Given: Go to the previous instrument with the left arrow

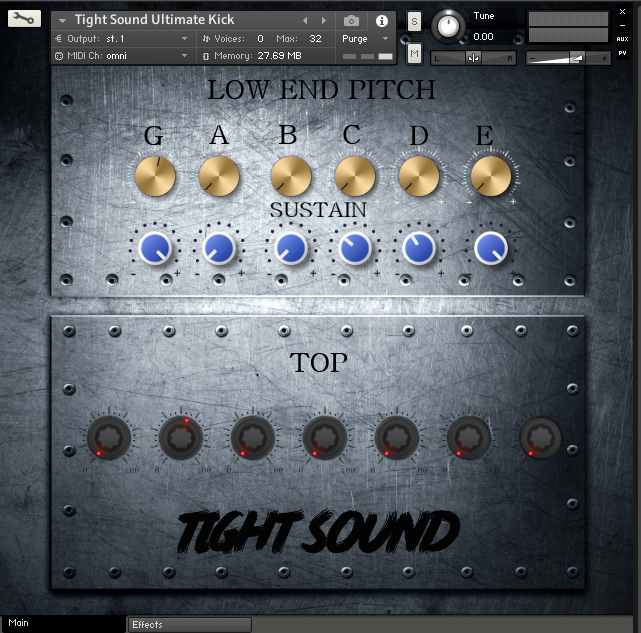Looking at the screenshot, I should coord(305,20).
